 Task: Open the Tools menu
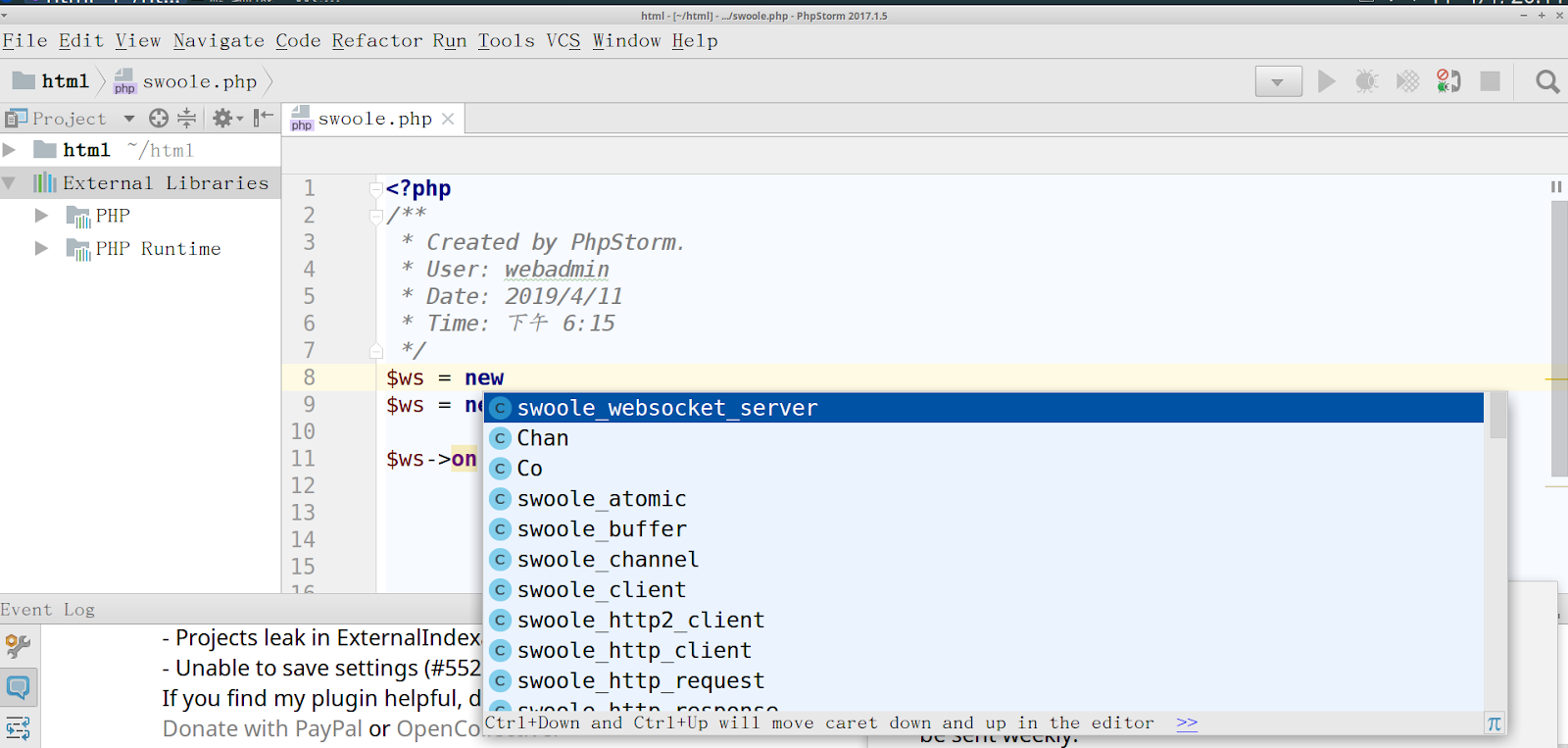tap(507, 41)
